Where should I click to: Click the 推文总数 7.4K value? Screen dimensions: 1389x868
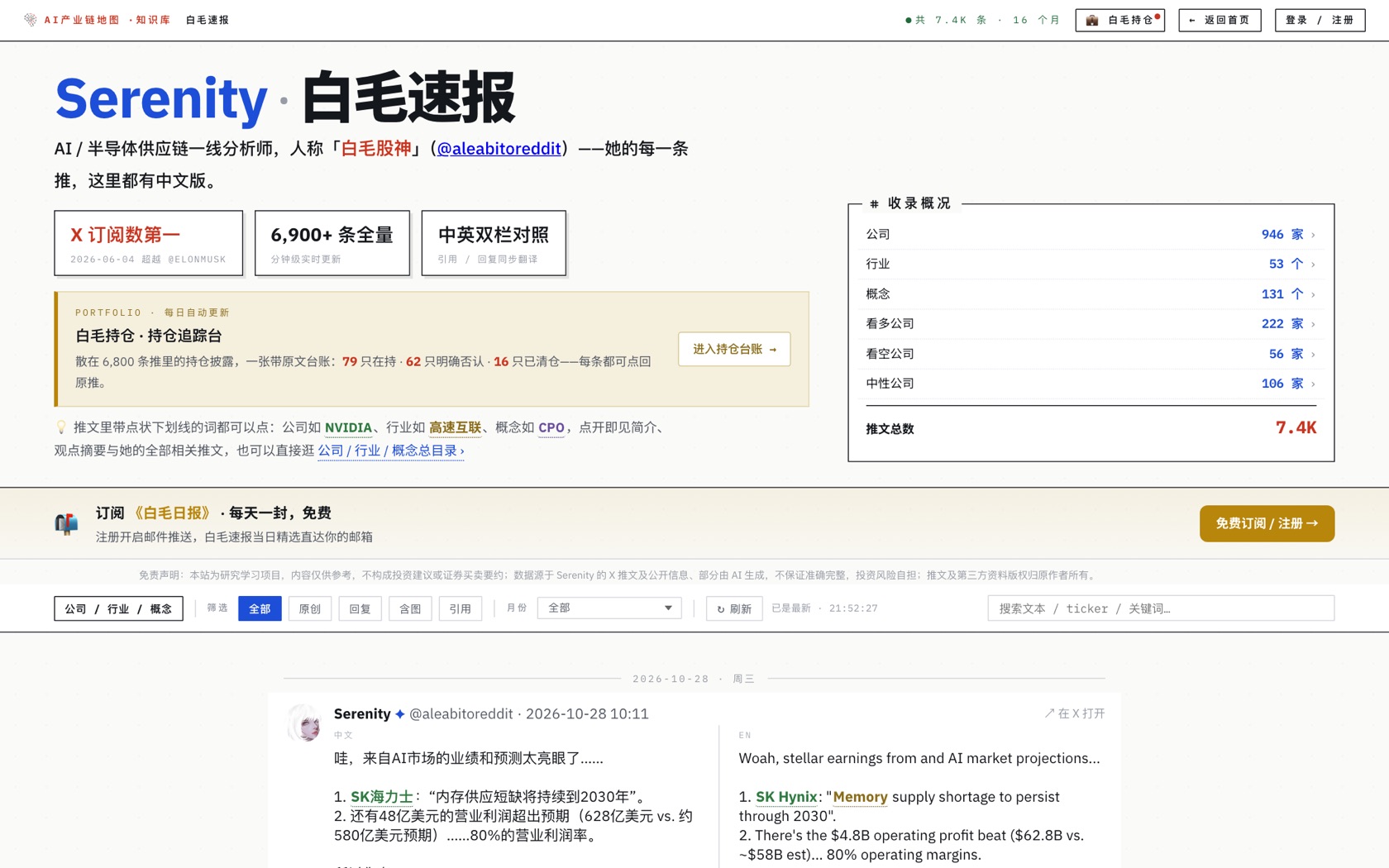(1296, 428)
